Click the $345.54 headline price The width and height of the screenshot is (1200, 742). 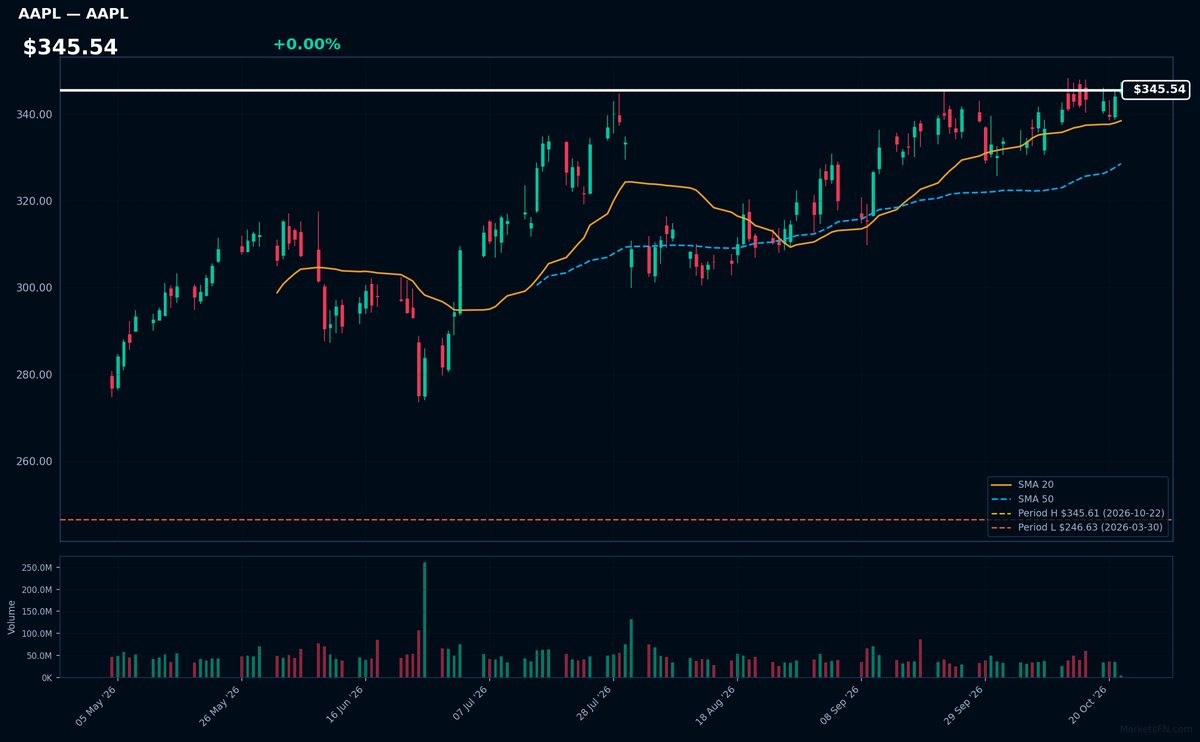coord(70,47)
